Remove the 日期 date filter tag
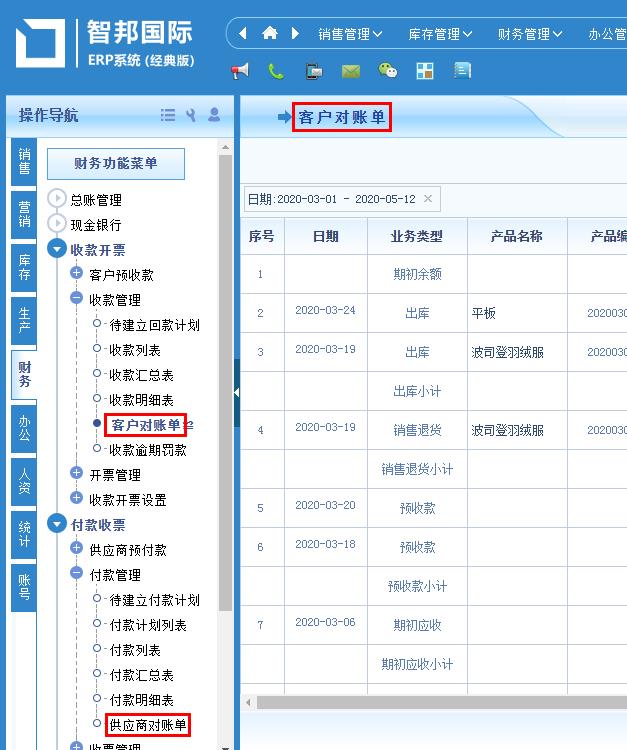627x750 pixels. click(x=428, y=198)
